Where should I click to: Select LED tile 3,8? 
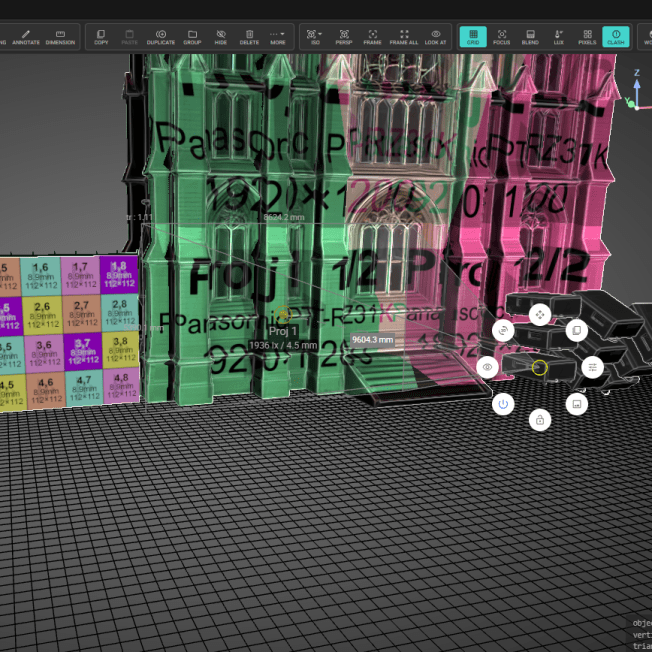[x=121, y=350]
